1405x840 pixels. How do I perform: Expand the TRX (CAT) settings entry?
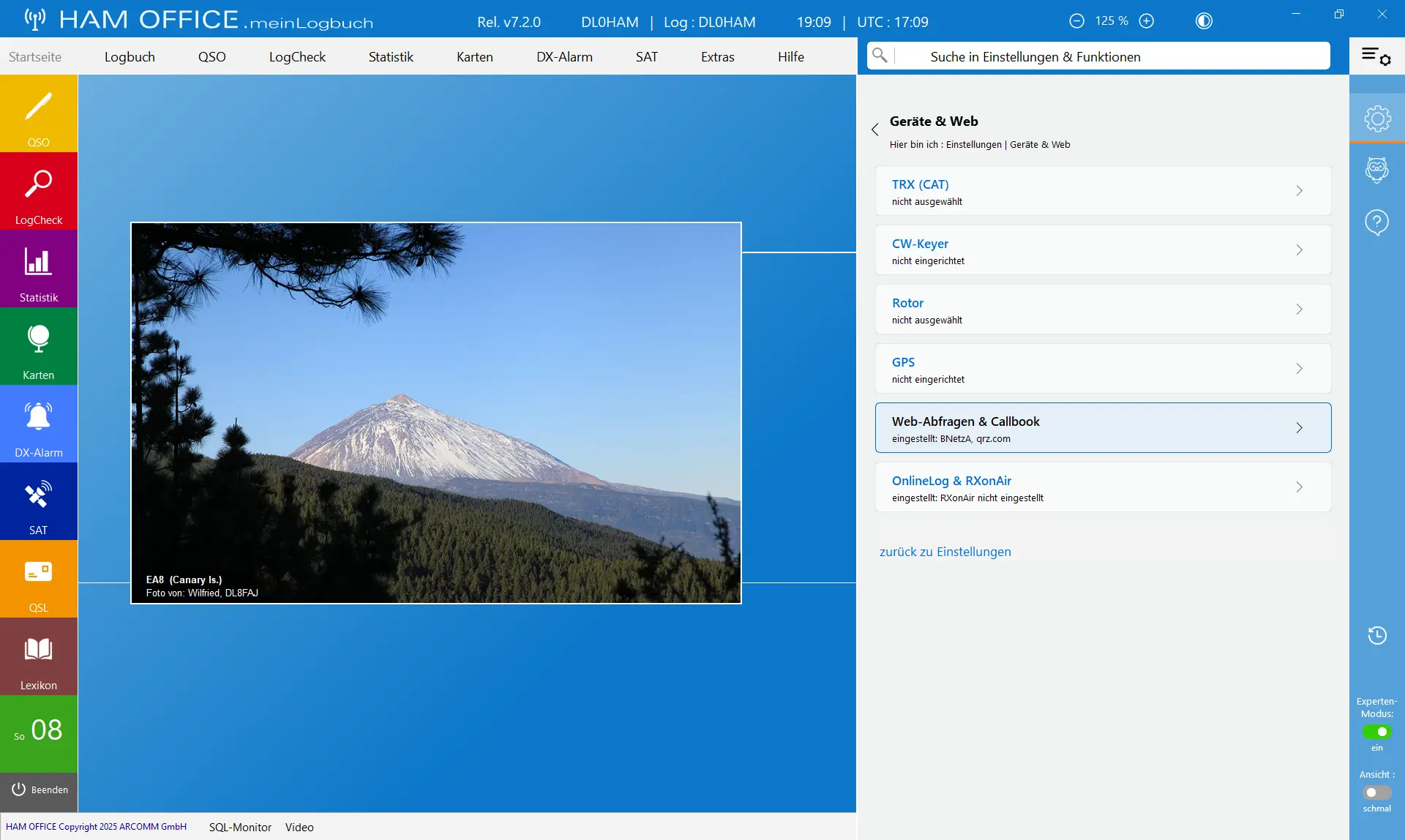point(1103,191)
